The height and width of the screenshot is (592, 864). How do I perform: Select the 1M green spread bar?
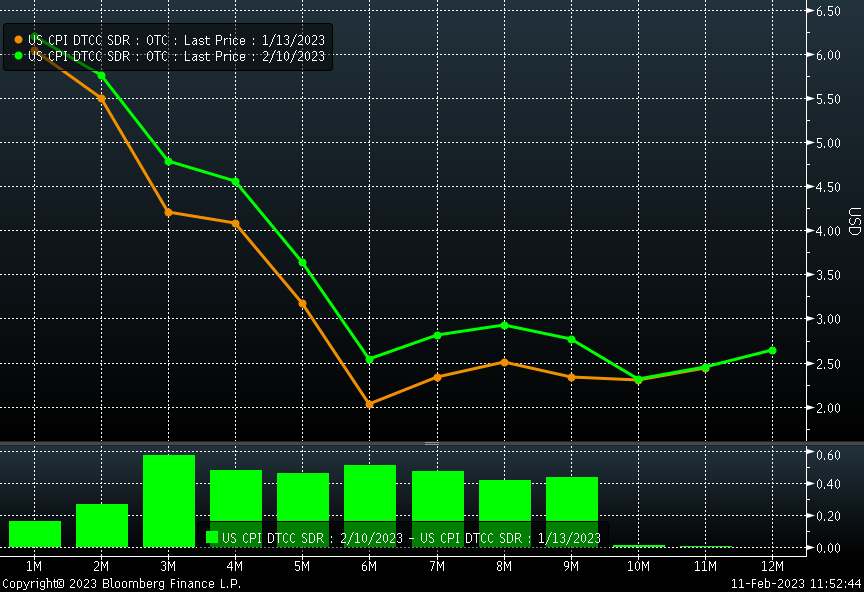(34, 534)
